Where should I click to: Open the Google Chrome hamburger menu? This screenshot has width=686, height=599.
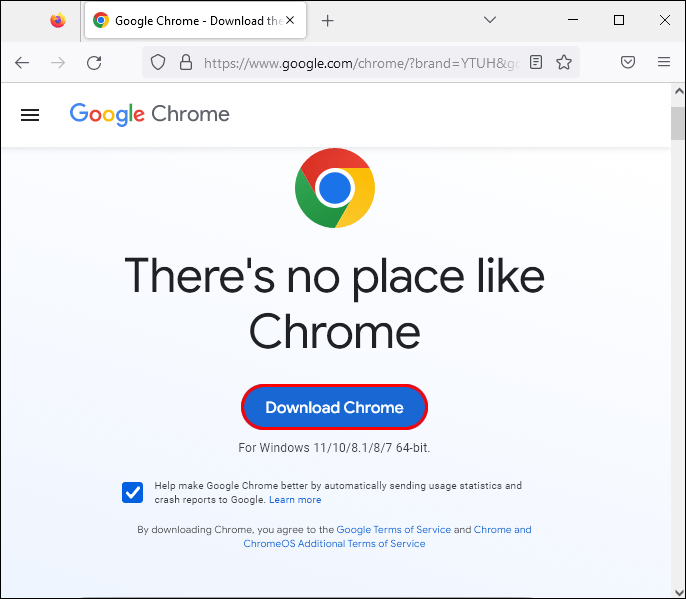click(x=30, y=115)
